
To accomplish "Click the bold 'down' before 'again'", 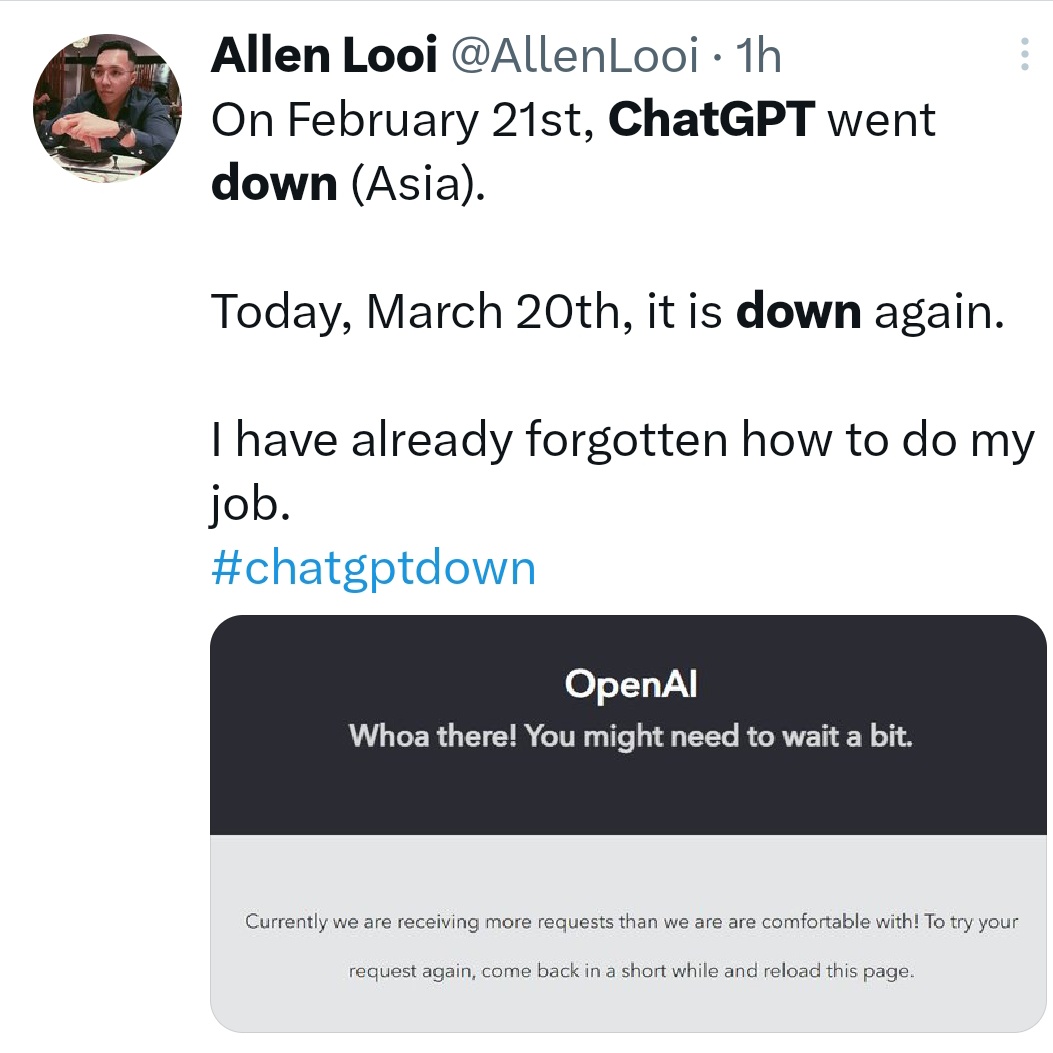I will (798, 312).
